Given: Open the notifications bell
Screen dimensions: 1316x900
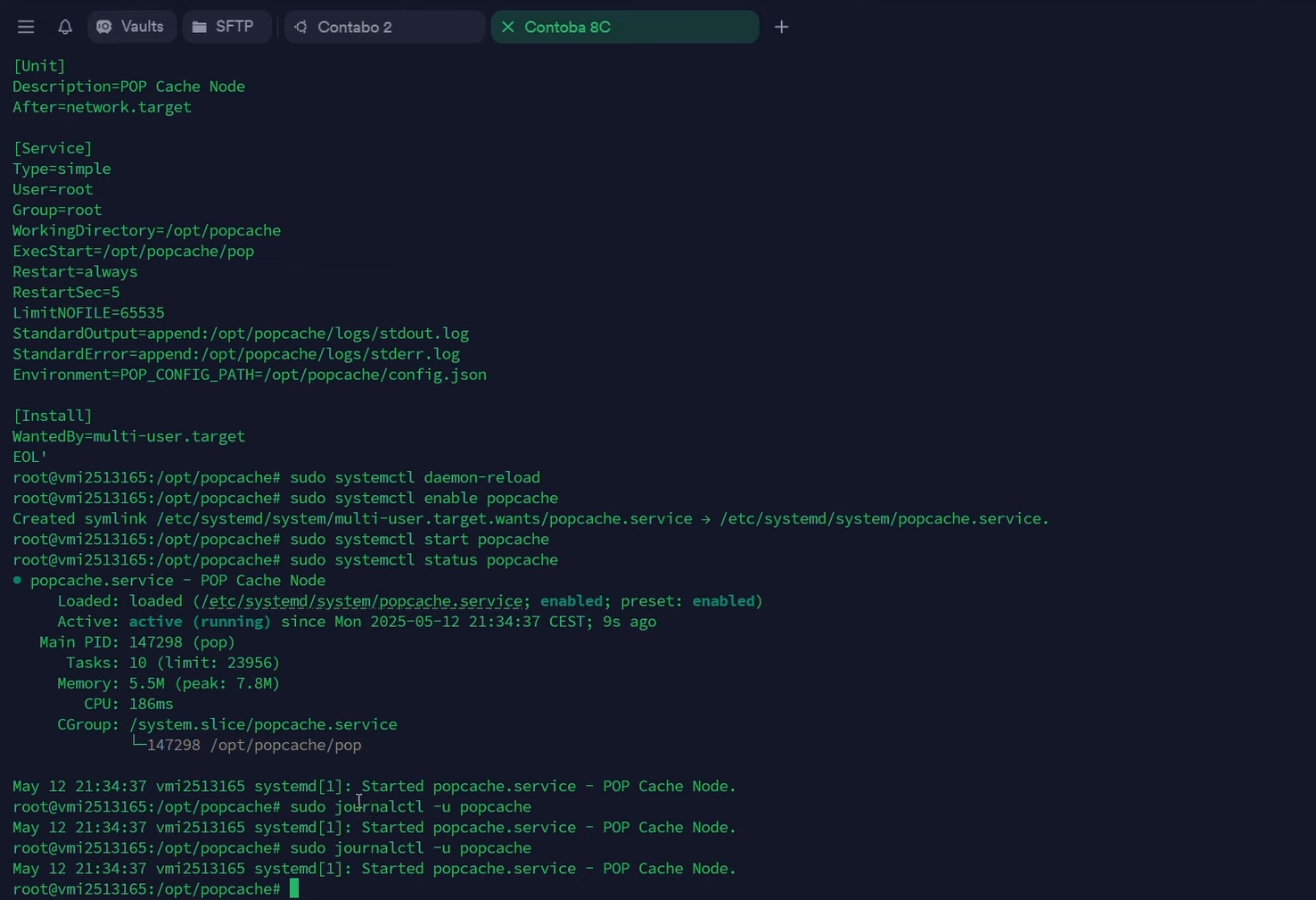Looking at the screenshot, I should tap(65, 27).
